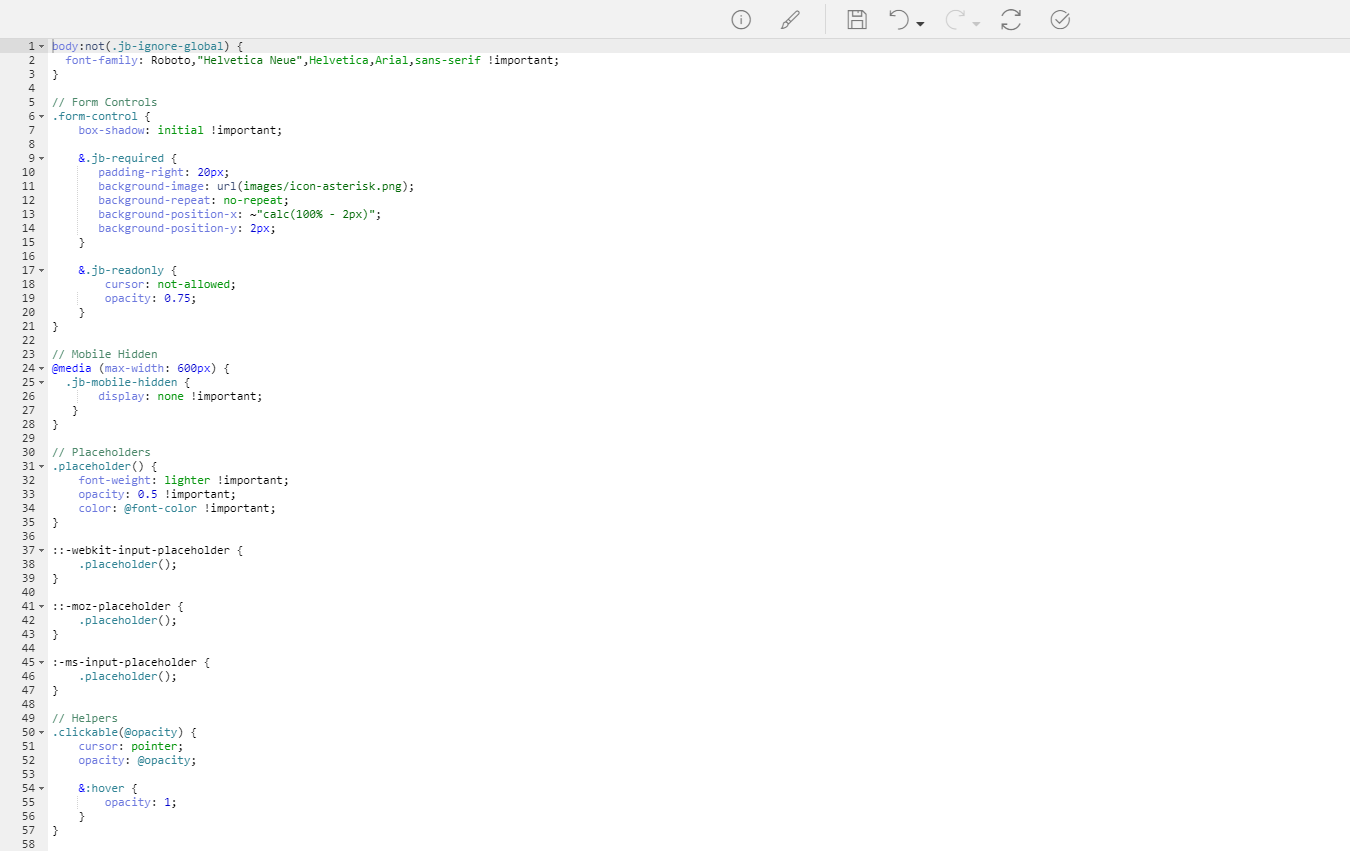The height and width of the screenshot is (851, 1350).
Task: Click the url(images/icon-asterisk.png) value
Action: [314, 186]
